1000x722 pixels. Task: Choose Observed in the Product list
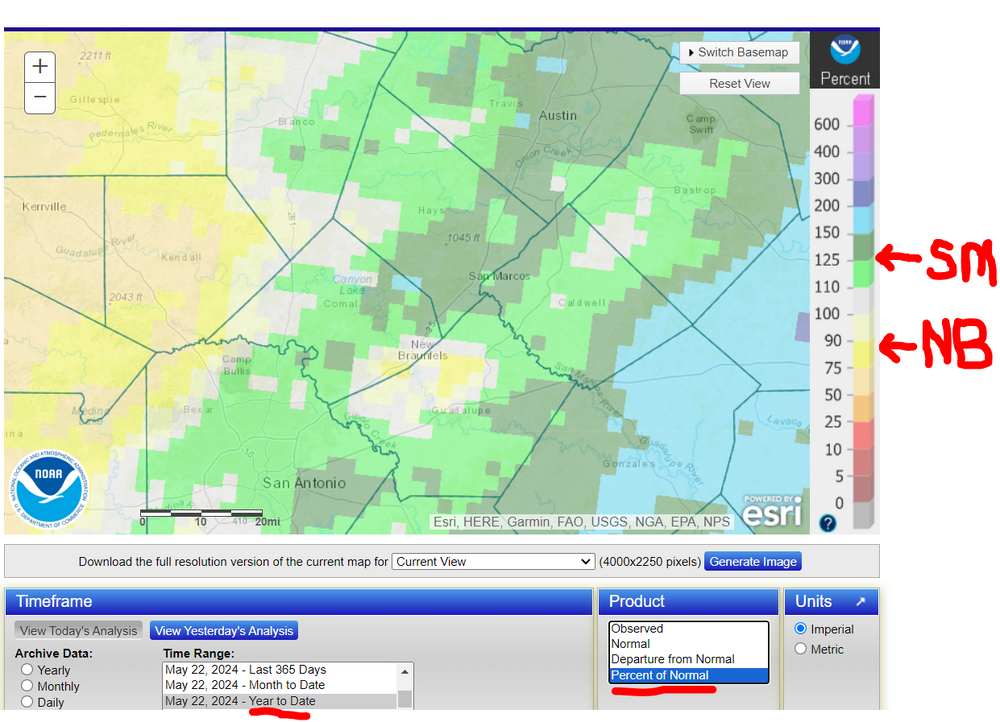click(637, 629)
